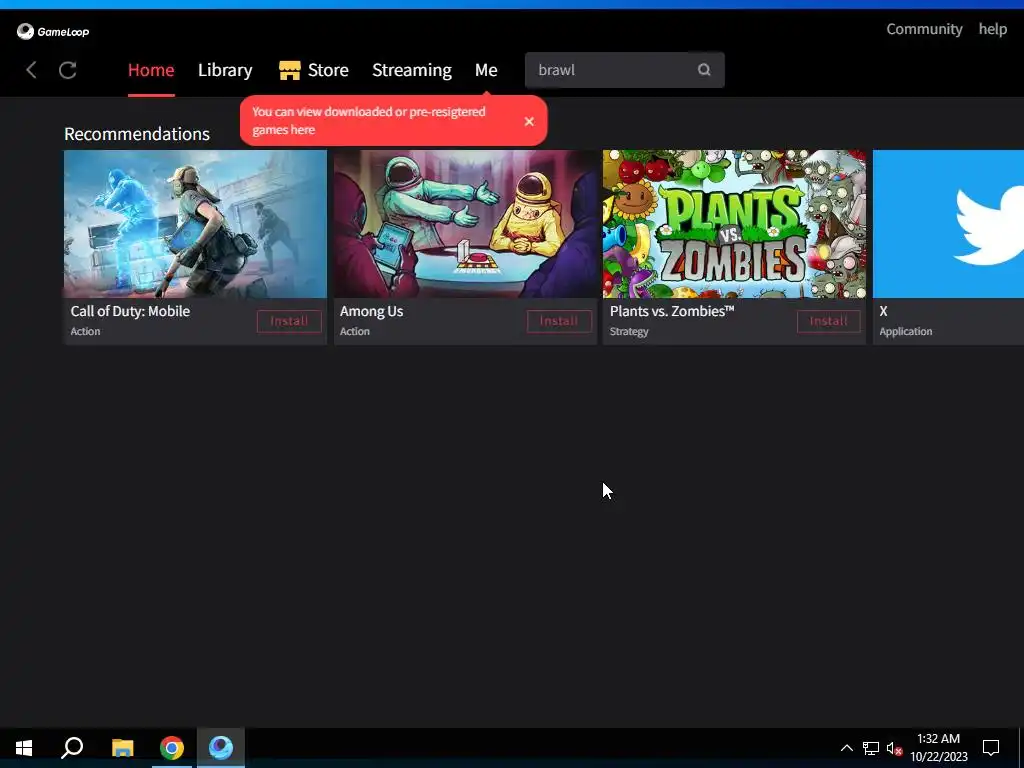Click the 'Plants vs. Zombies™' title
The image size is (1024, 768).
[672, 312]
